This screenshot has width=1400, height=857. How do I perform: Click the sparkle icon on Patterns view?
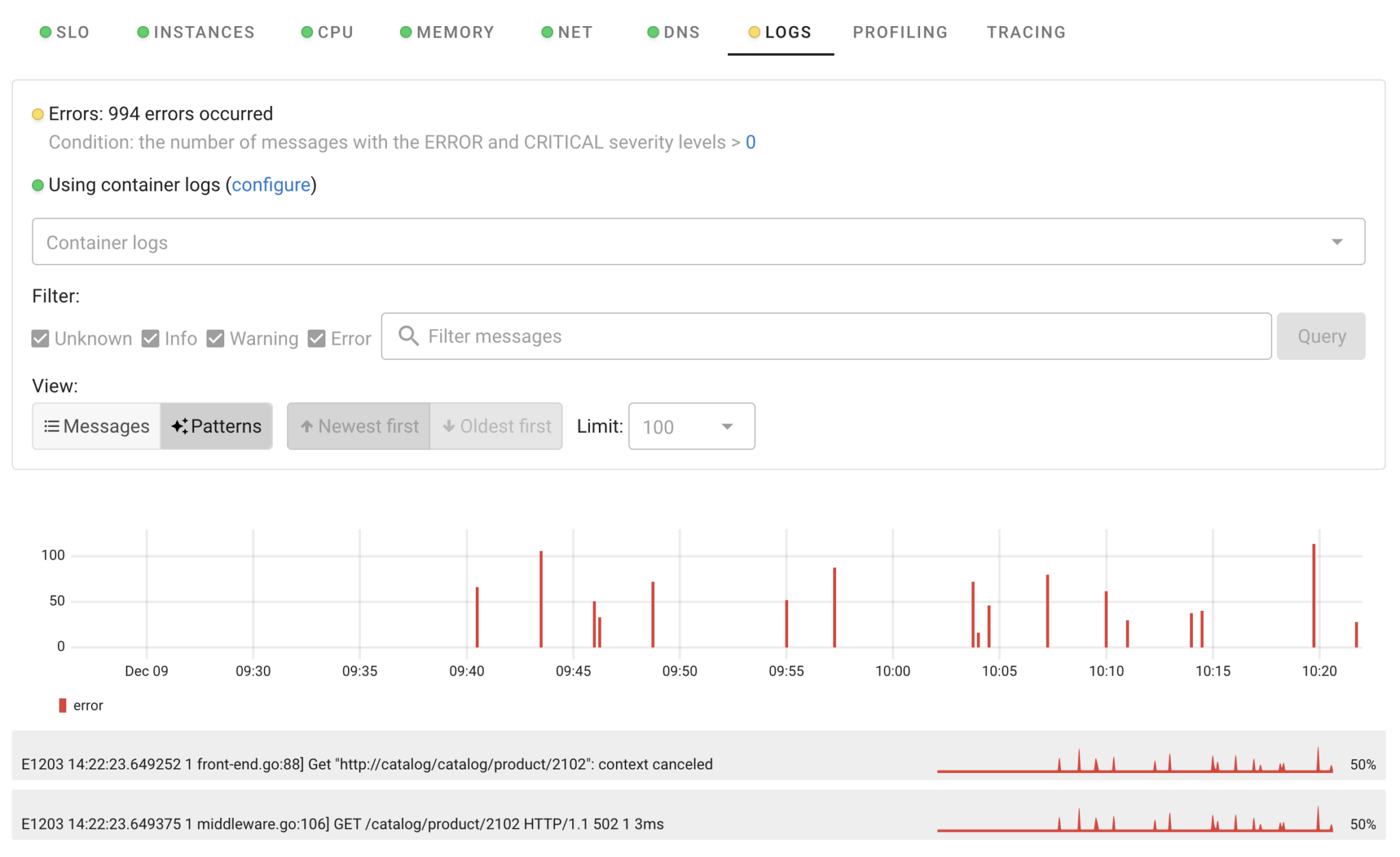point(180,426)
